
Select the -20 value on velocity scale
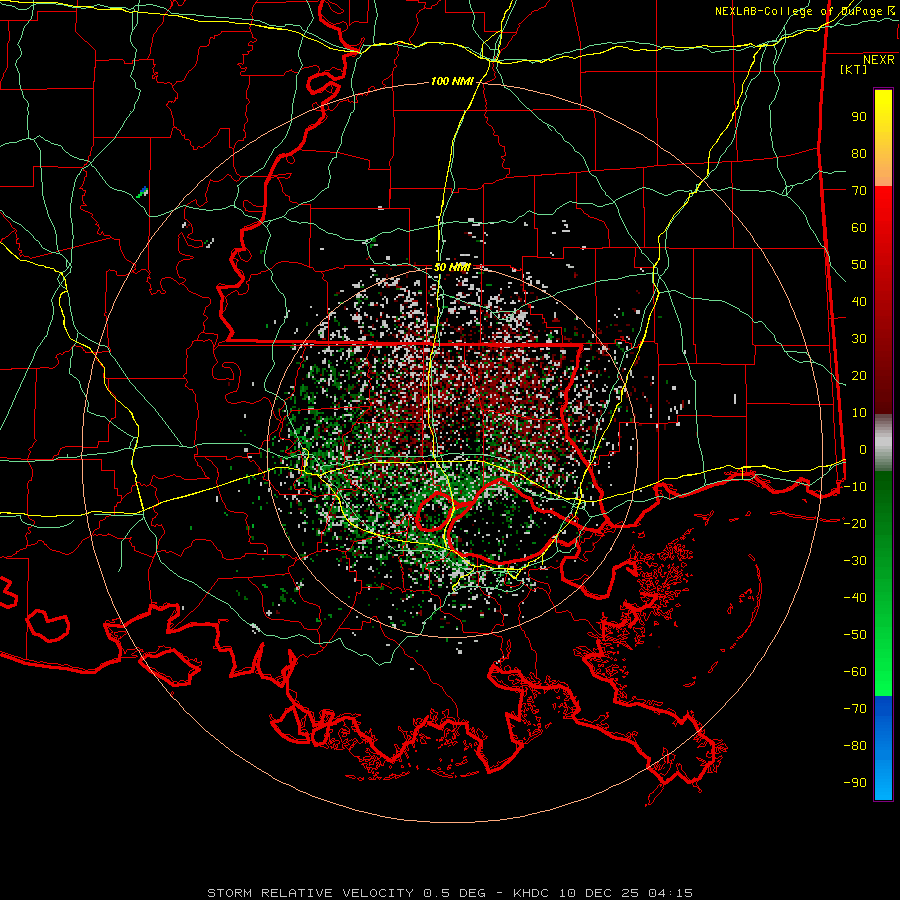(855, 524)
